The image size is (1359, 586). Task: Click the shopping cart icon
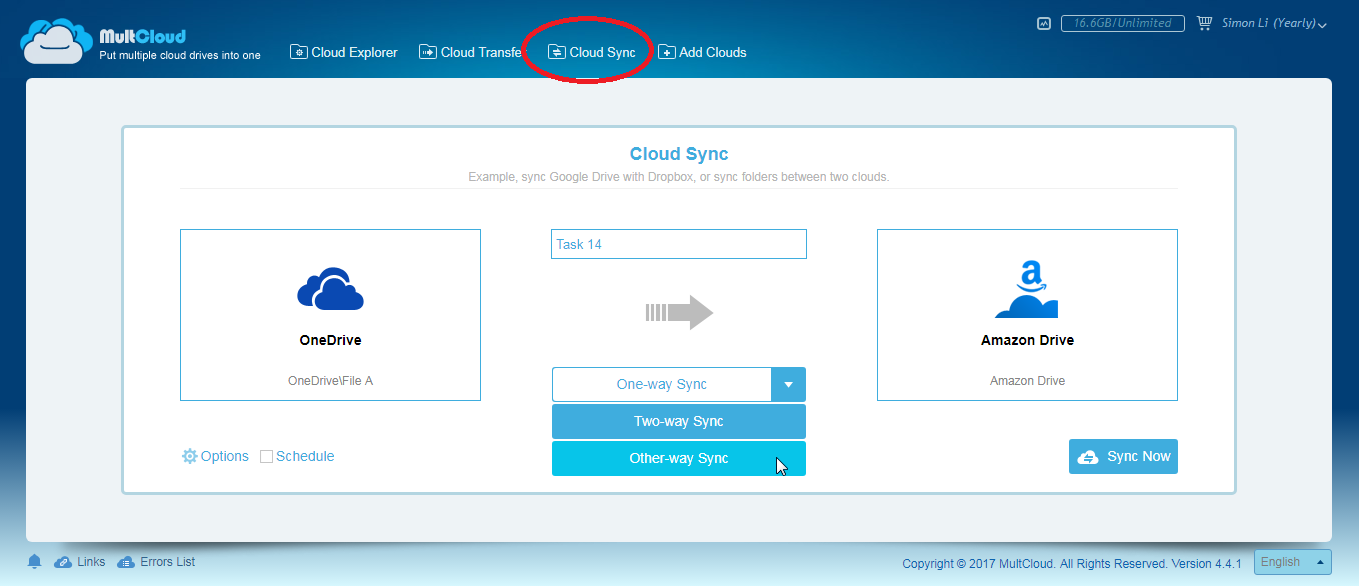[1204, 22]
